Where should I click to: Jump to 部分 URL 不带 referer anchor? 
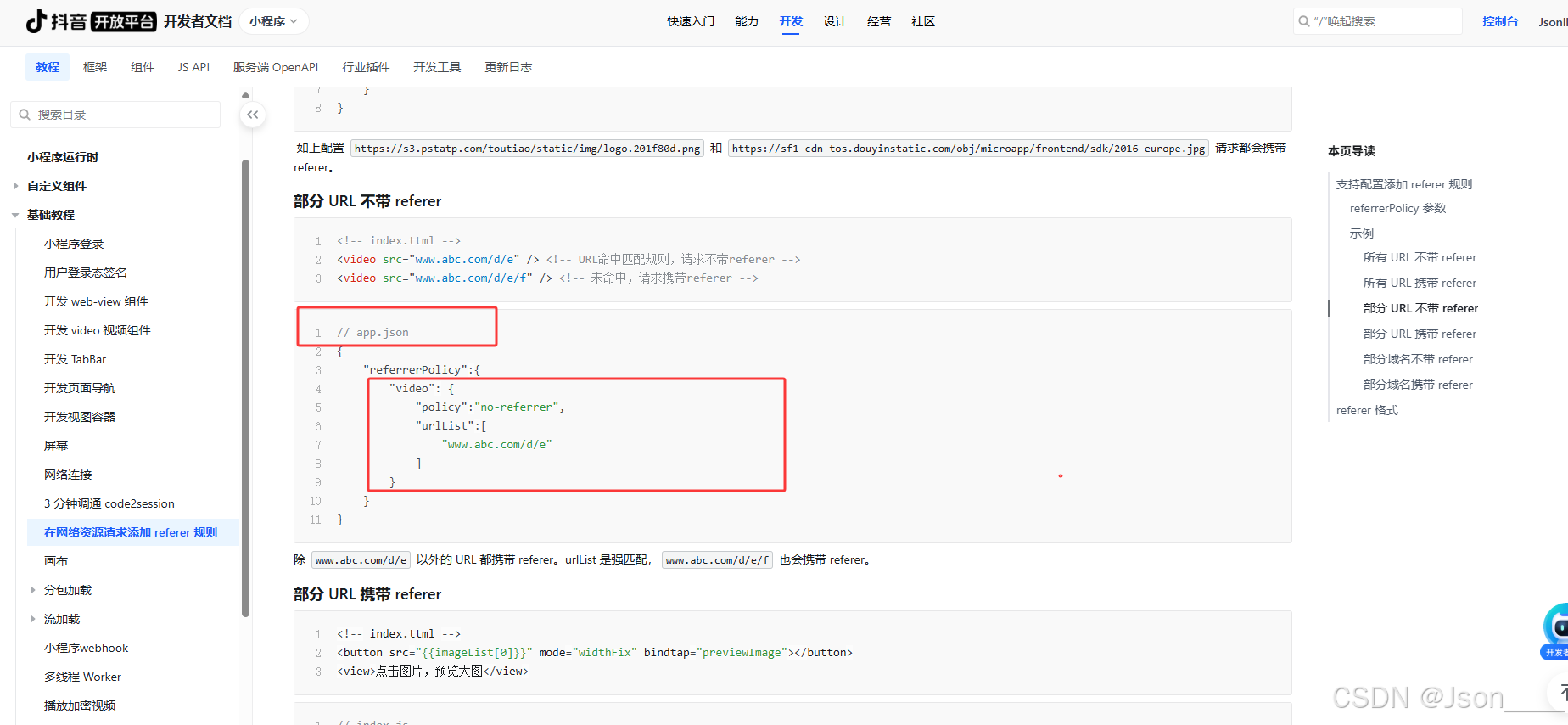[1420, 308]
